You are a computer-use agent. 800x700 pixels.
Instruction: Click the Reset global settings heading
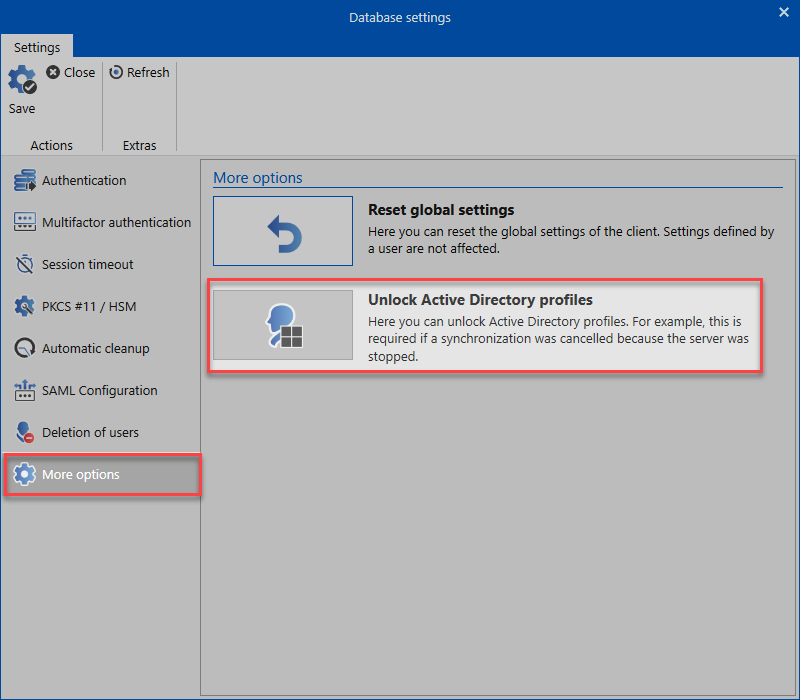click(441, 210)
